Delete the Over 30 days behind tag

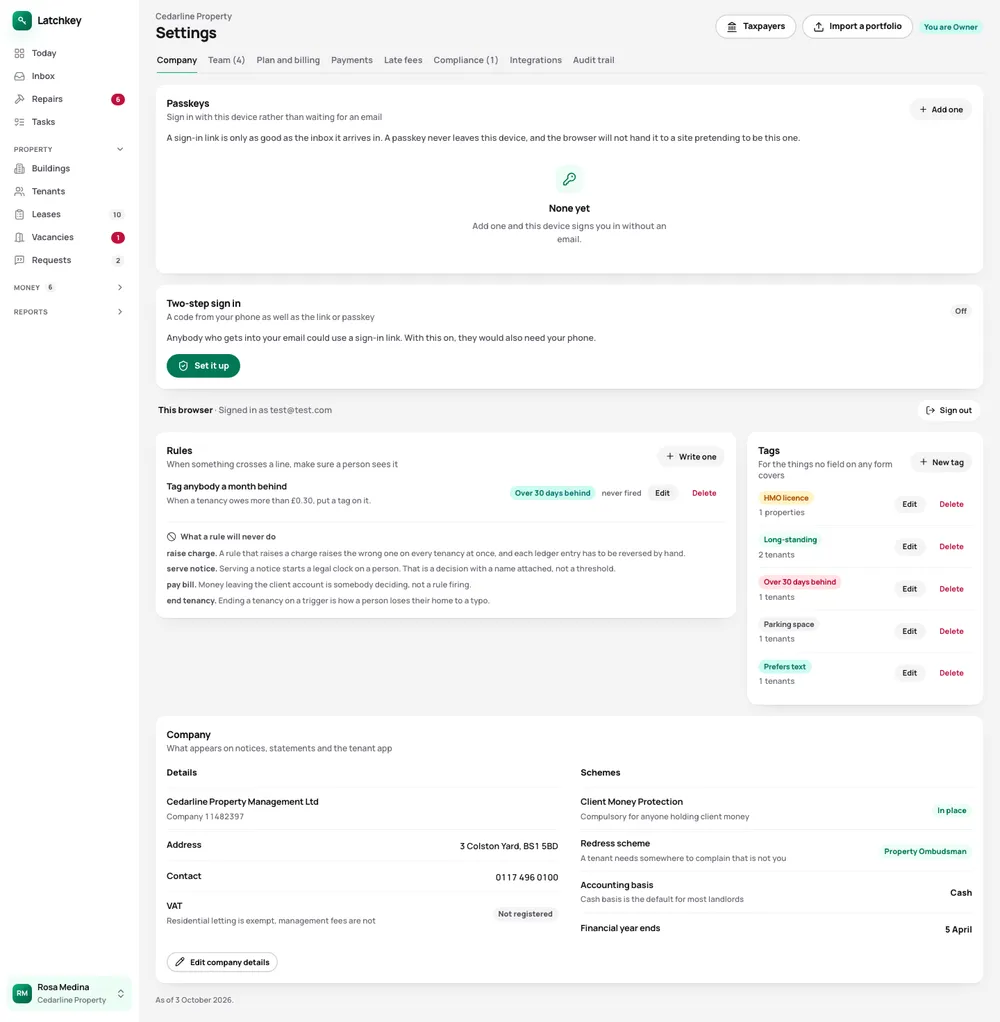951,589
